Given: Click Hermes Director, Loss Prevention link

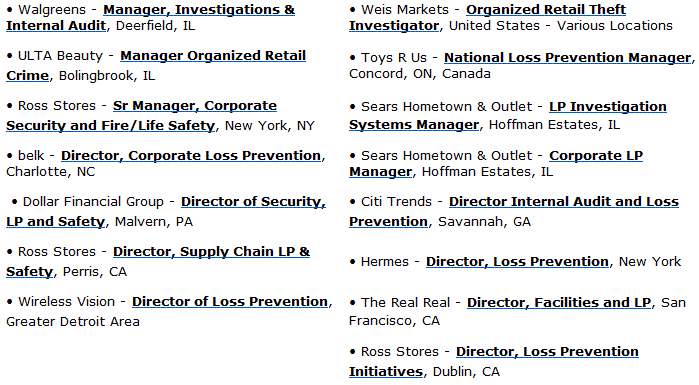Looking at the screenshot, I should click(x=517, y=262).
